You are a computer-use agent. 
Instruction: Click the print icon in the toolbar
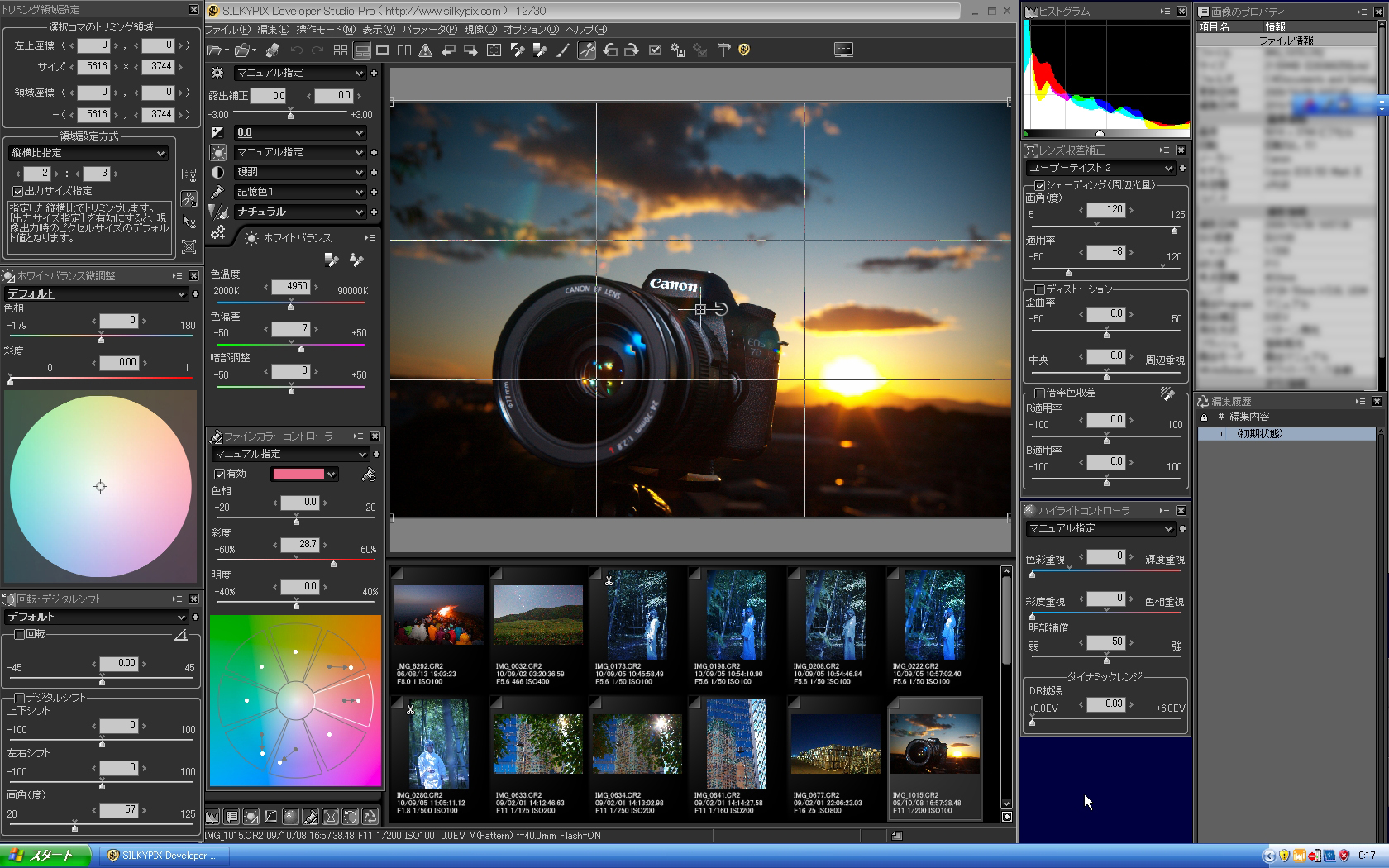(272, 50)
